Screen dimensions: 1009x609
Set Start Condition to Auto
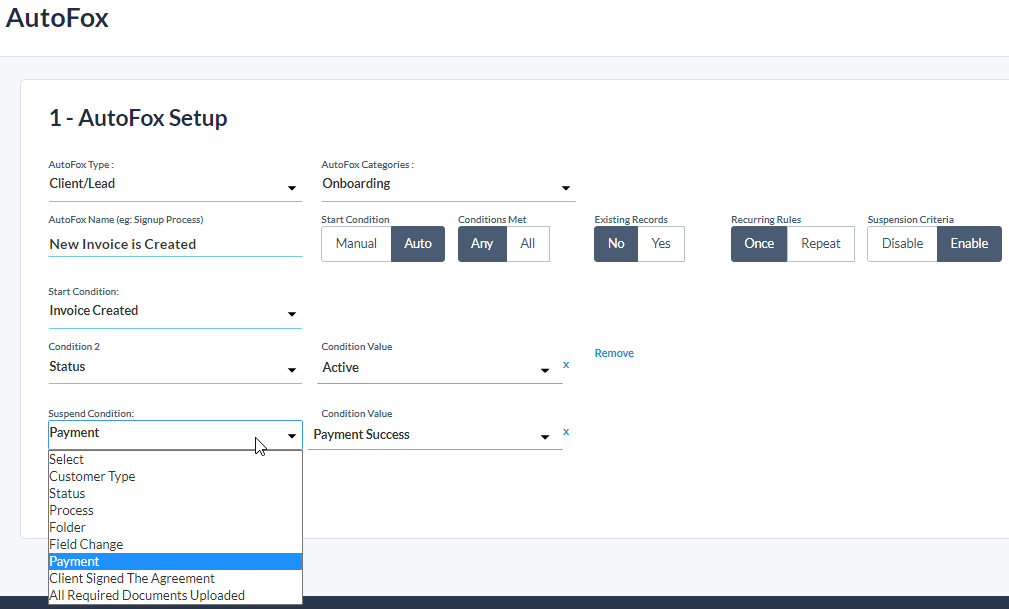coord(418,244)
